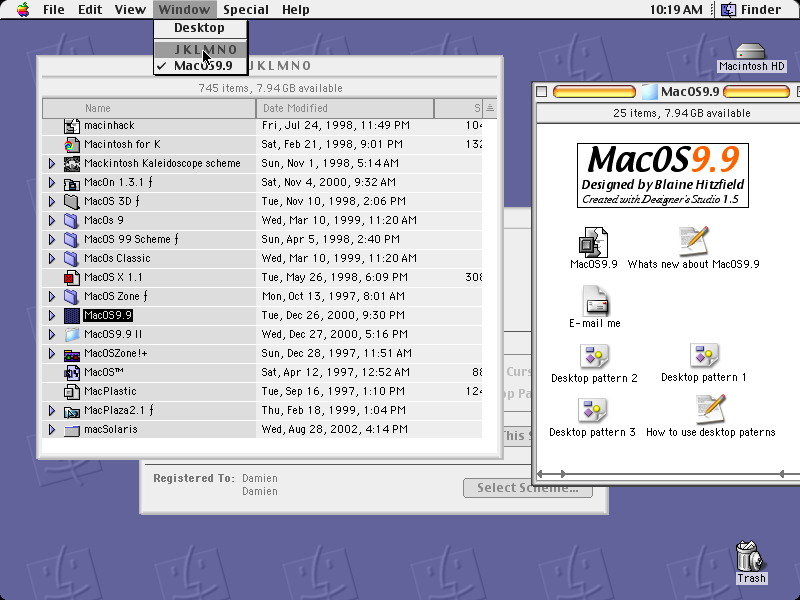Image resolution: width=800 pixels, height=600 pixels.
Task: Click the MacOS 99 Scheme ƒ folder icon
Action: pyautogui.click(x=71, y=239)
